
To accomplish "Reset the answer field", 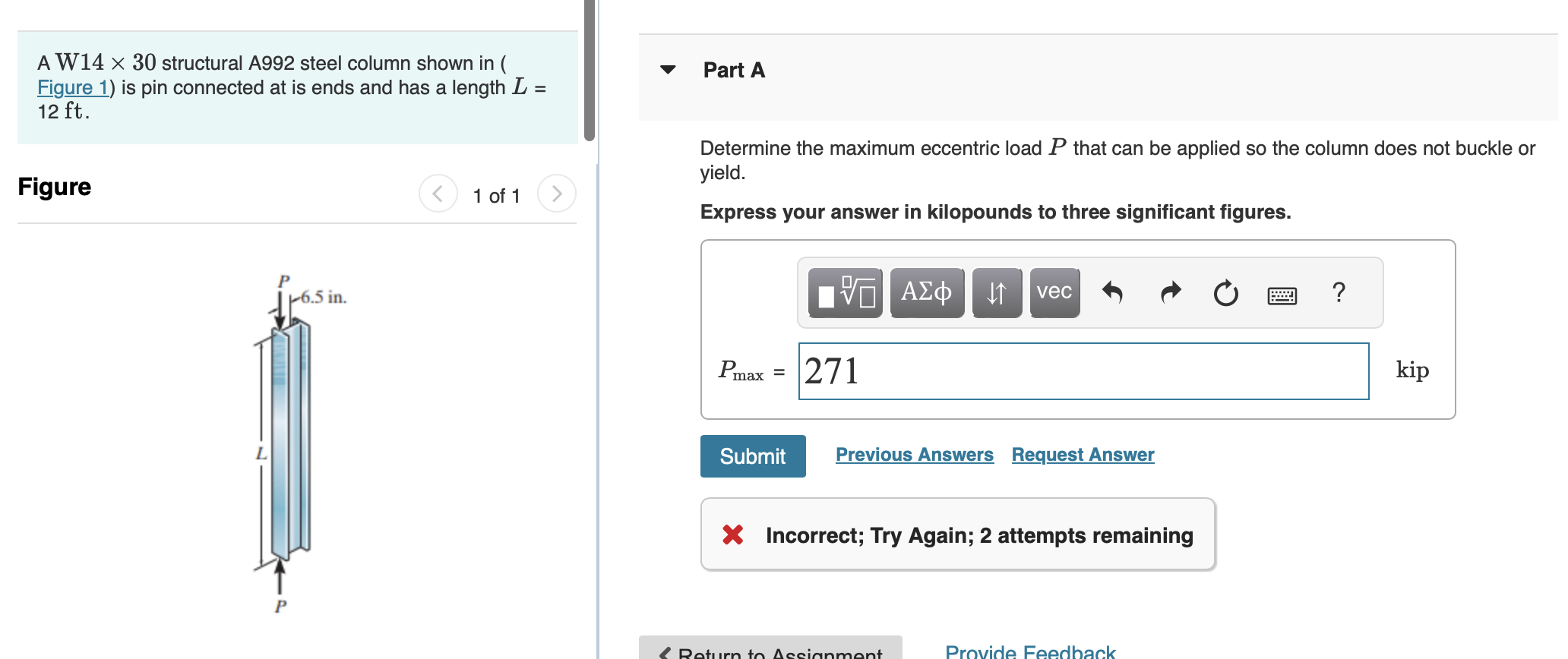I will point(1225,292).
